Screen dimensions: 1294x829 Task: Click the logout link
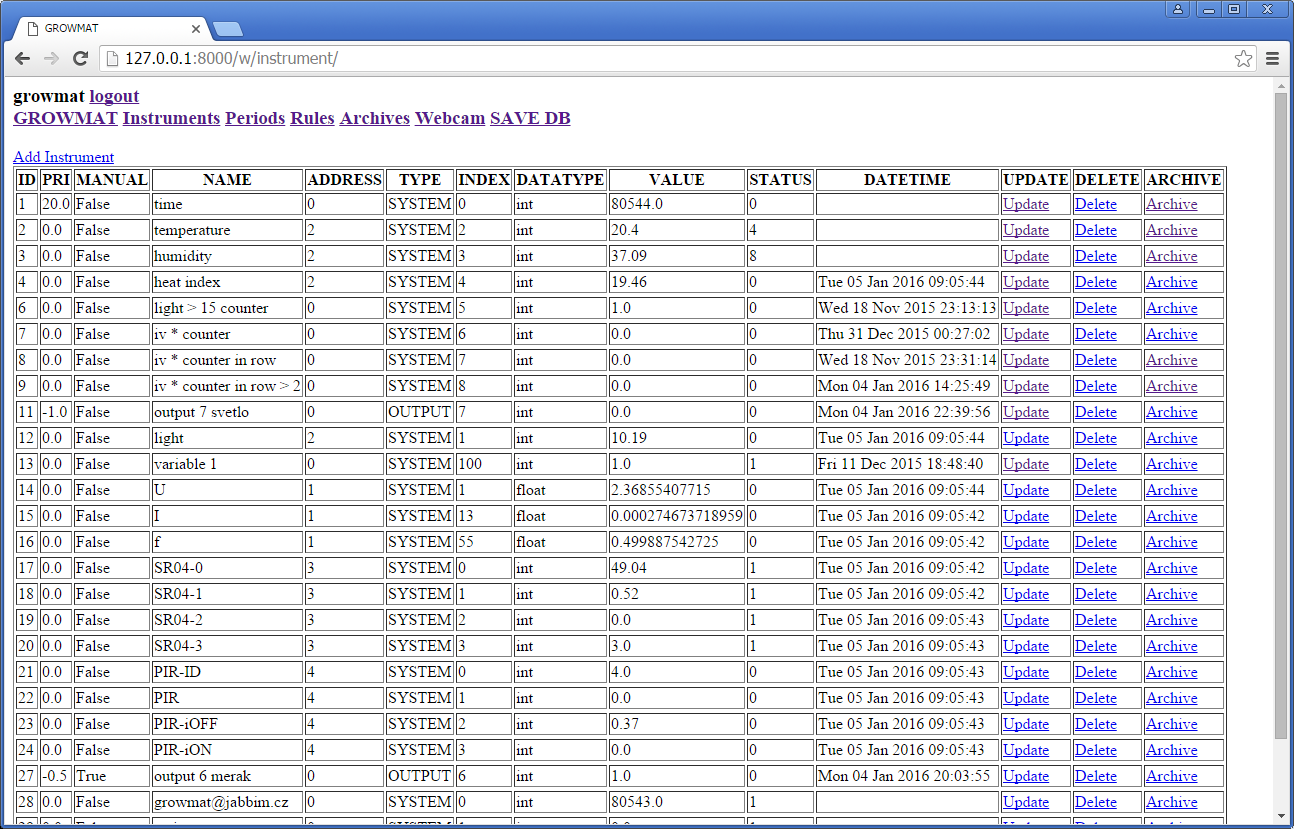tap(114, 96)
